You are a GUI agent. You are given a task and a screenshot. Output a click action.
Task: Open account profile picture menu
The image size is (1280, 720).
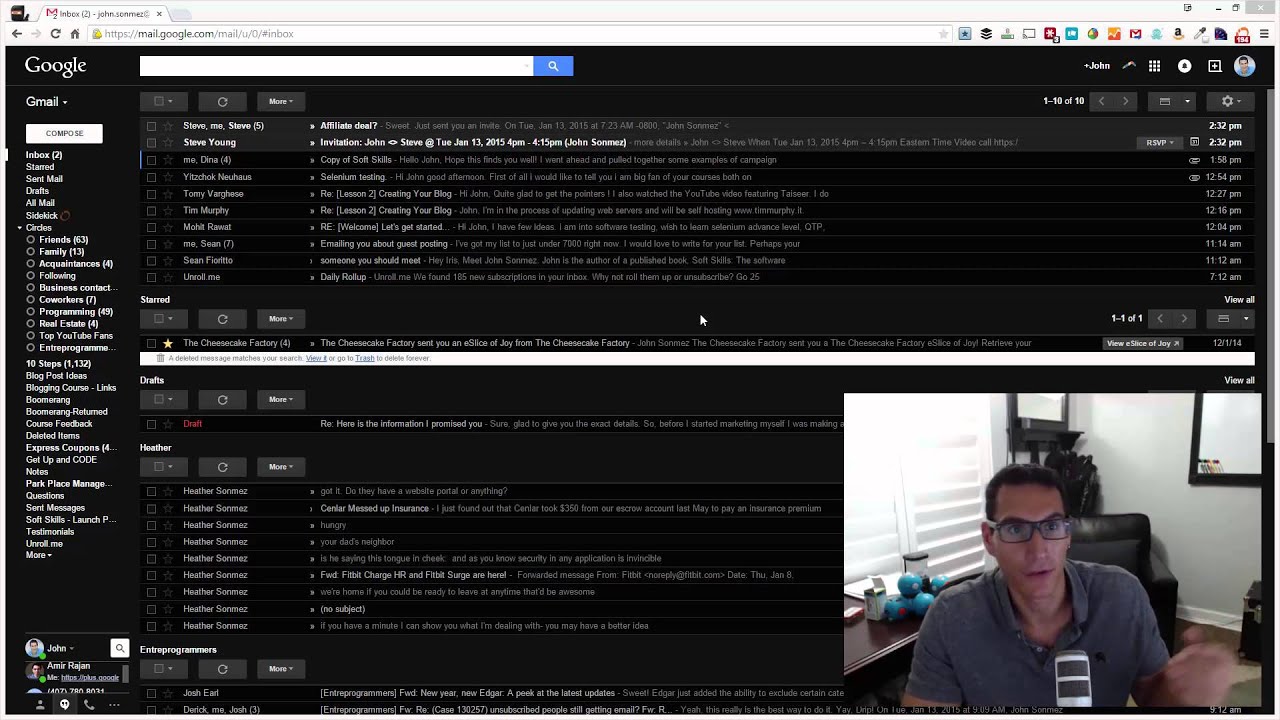[x=1244, y=66]
